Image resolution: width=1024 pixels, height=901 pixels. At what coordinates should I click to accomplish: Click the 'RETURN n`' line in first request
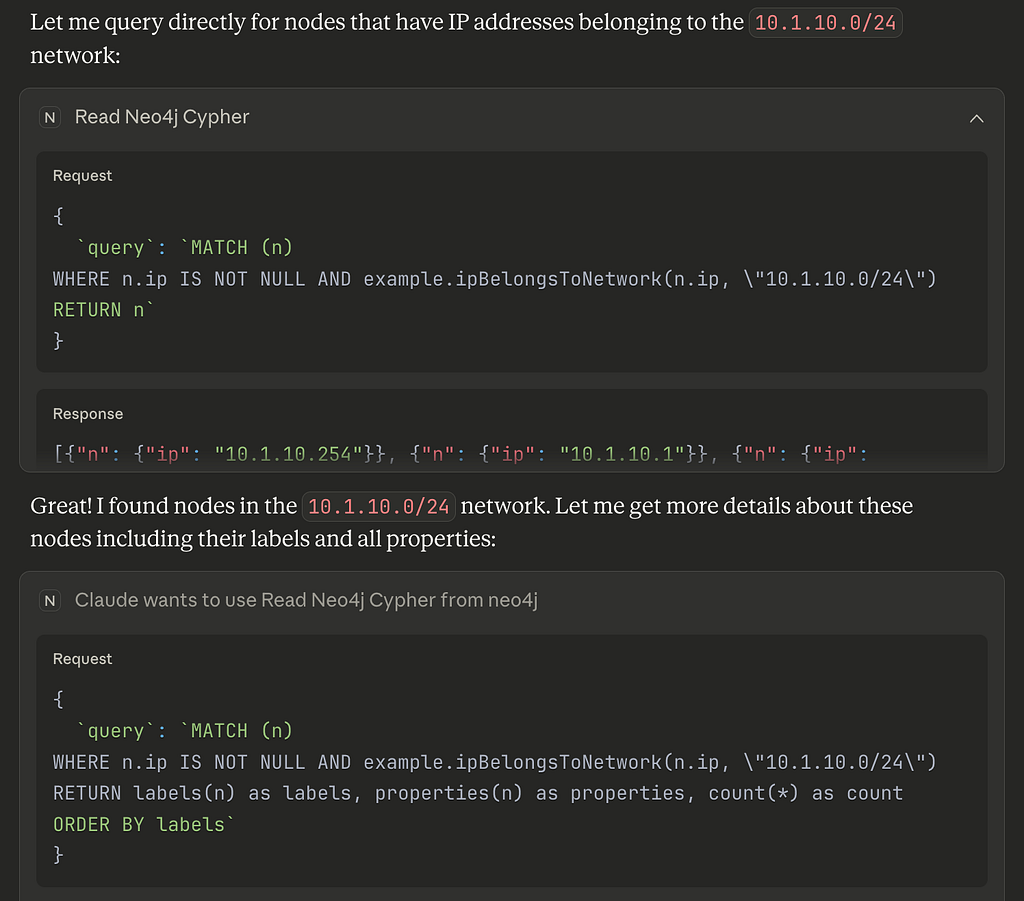pyautogui.click(x=103, y=310)
